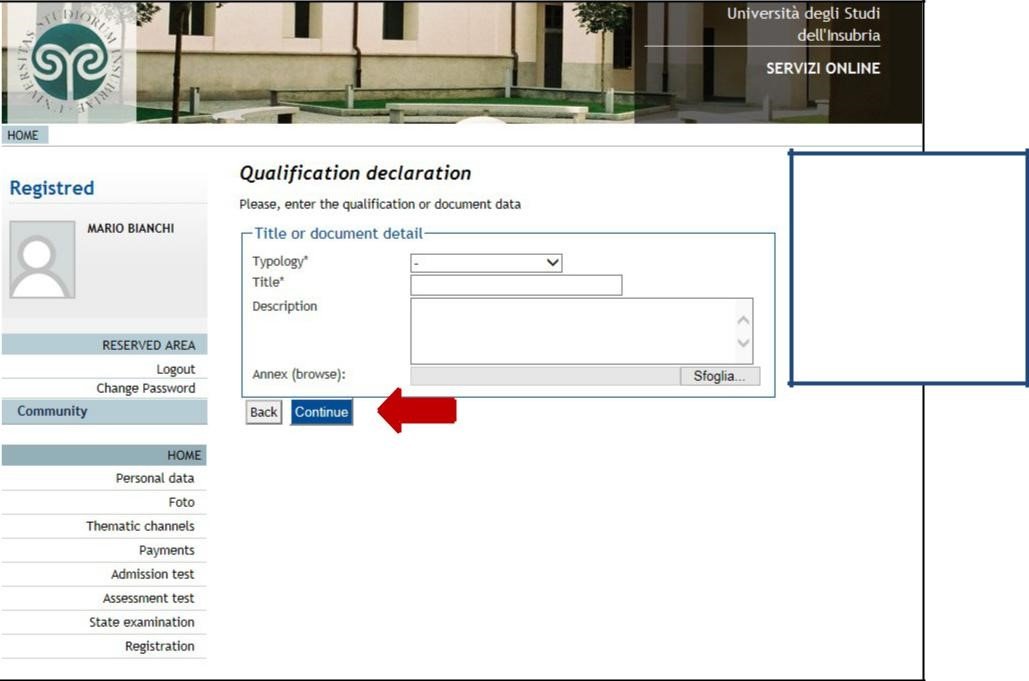The height and width of the screenshot is (681, 1029).
Task: Click the university seal logo
Action: [x=69, y=61]
